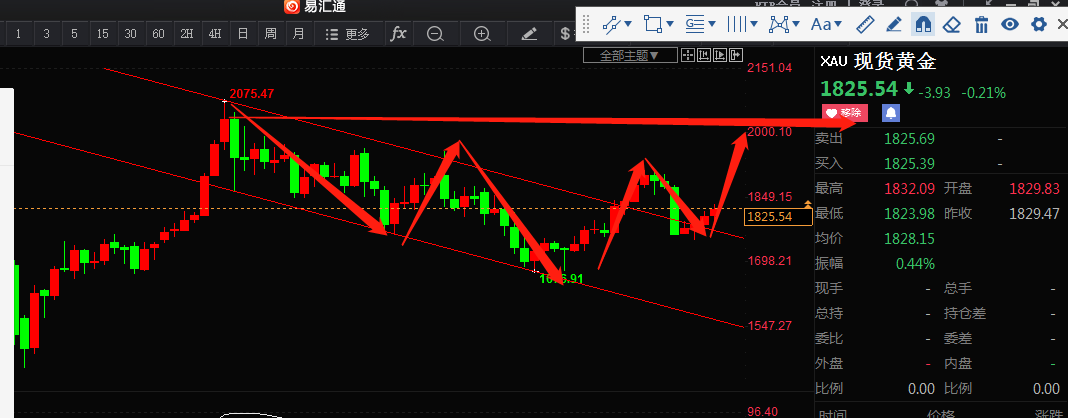This screenshot has height=418, width=1068.
Task: Select the eraser tool
Action: pyautogui.click(x=952, y=23)
